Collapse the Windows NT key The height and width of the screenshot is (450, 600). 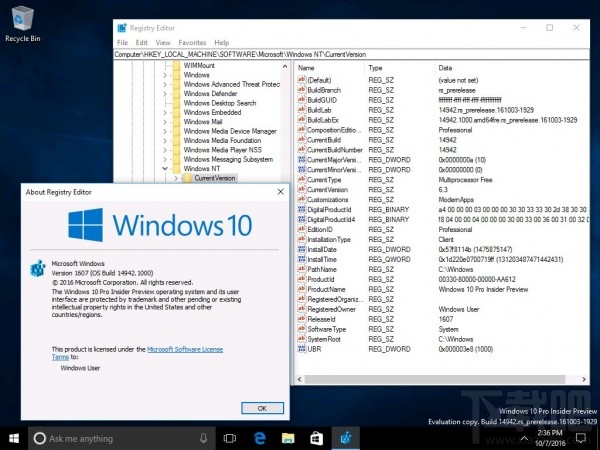click(165, 169)
